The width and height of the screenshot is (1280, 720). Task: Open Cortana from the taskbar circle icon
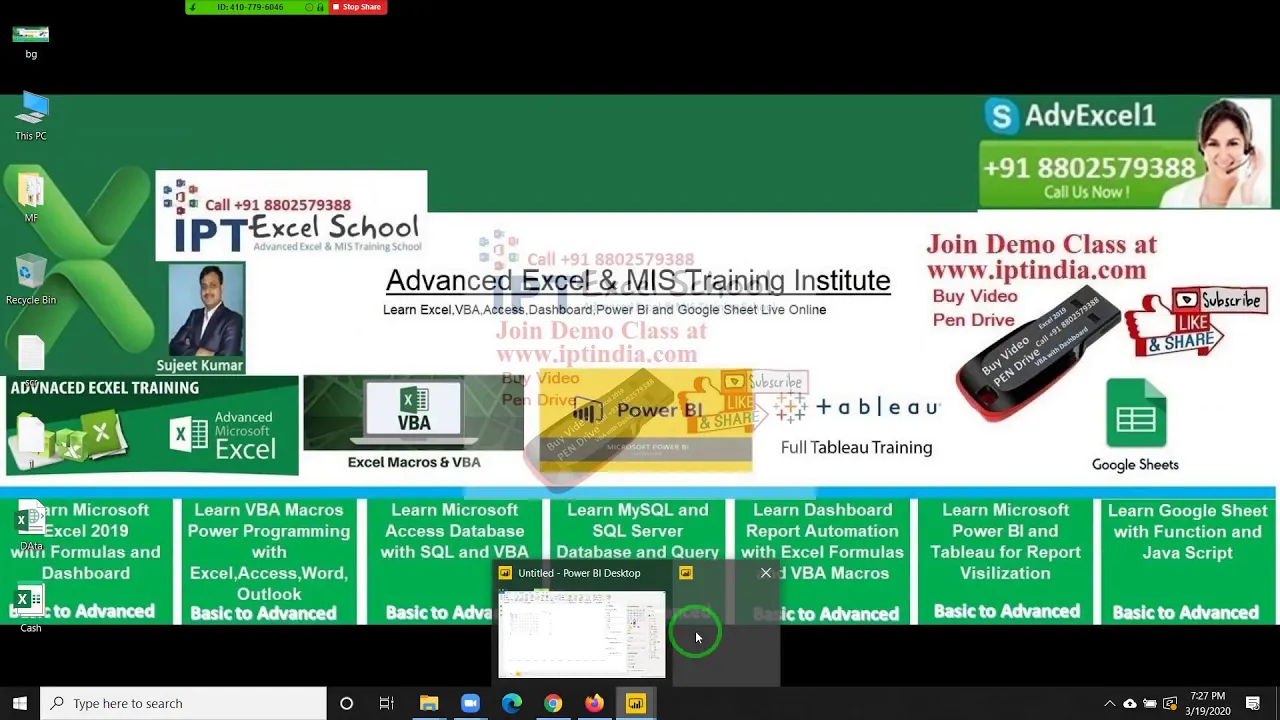(x=346, y=703)
